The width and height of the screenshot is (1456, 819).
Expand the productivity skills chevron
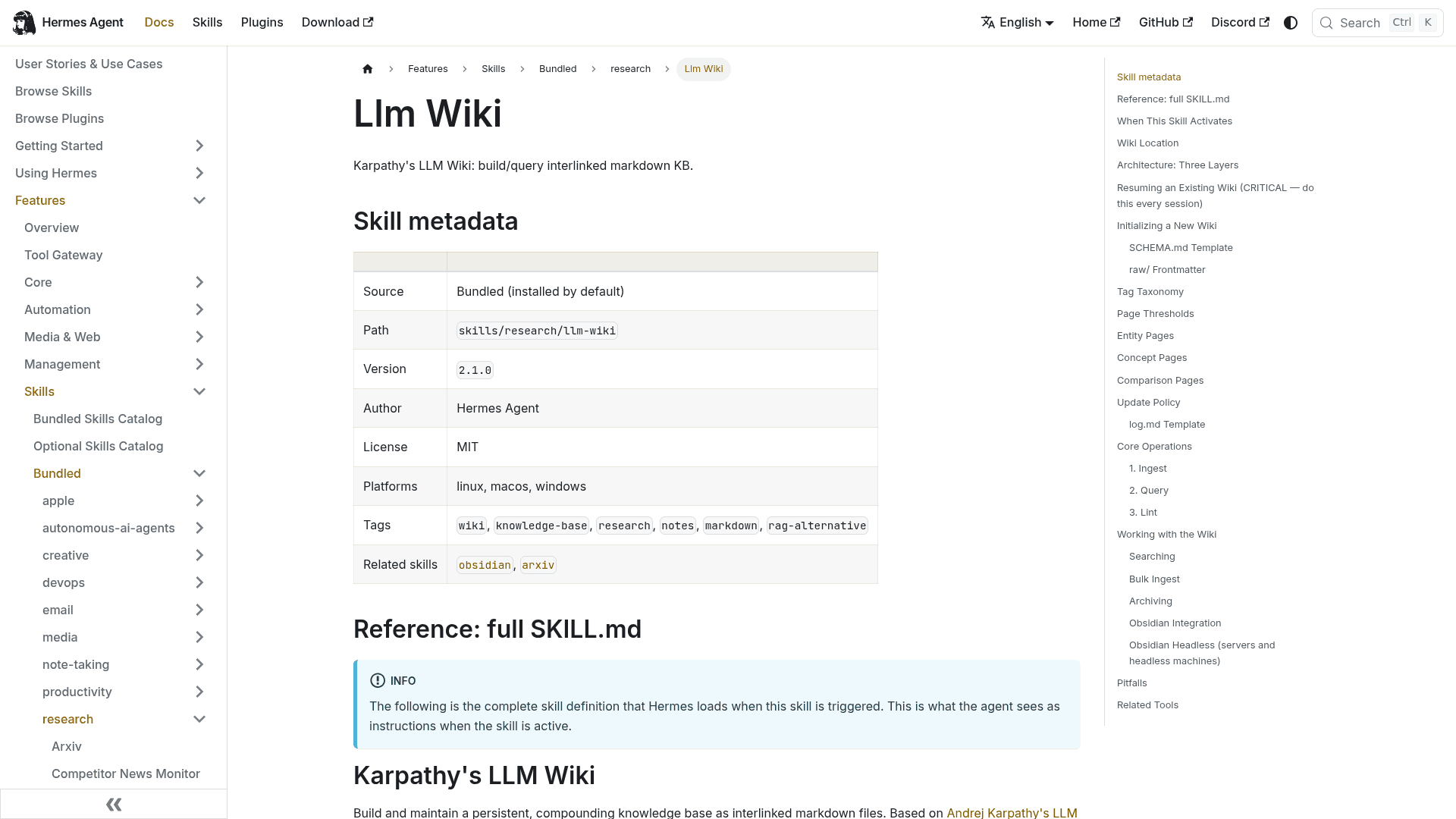[x=199, y=692]
